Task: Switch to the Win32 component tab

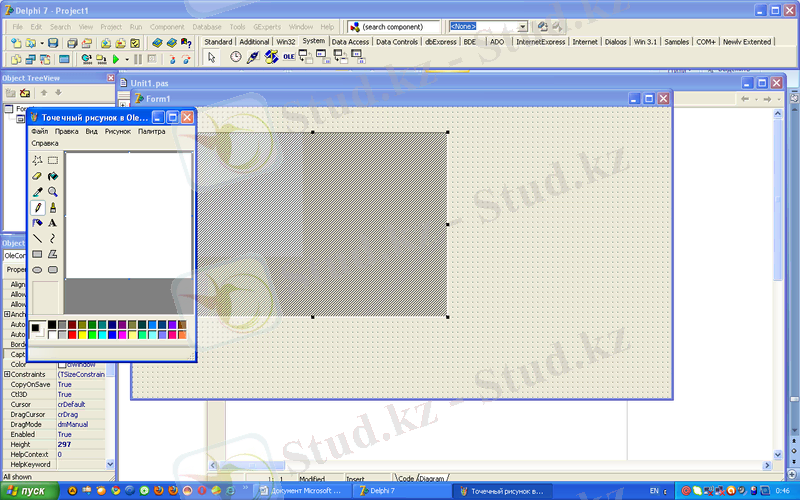Action: point(286,42)
